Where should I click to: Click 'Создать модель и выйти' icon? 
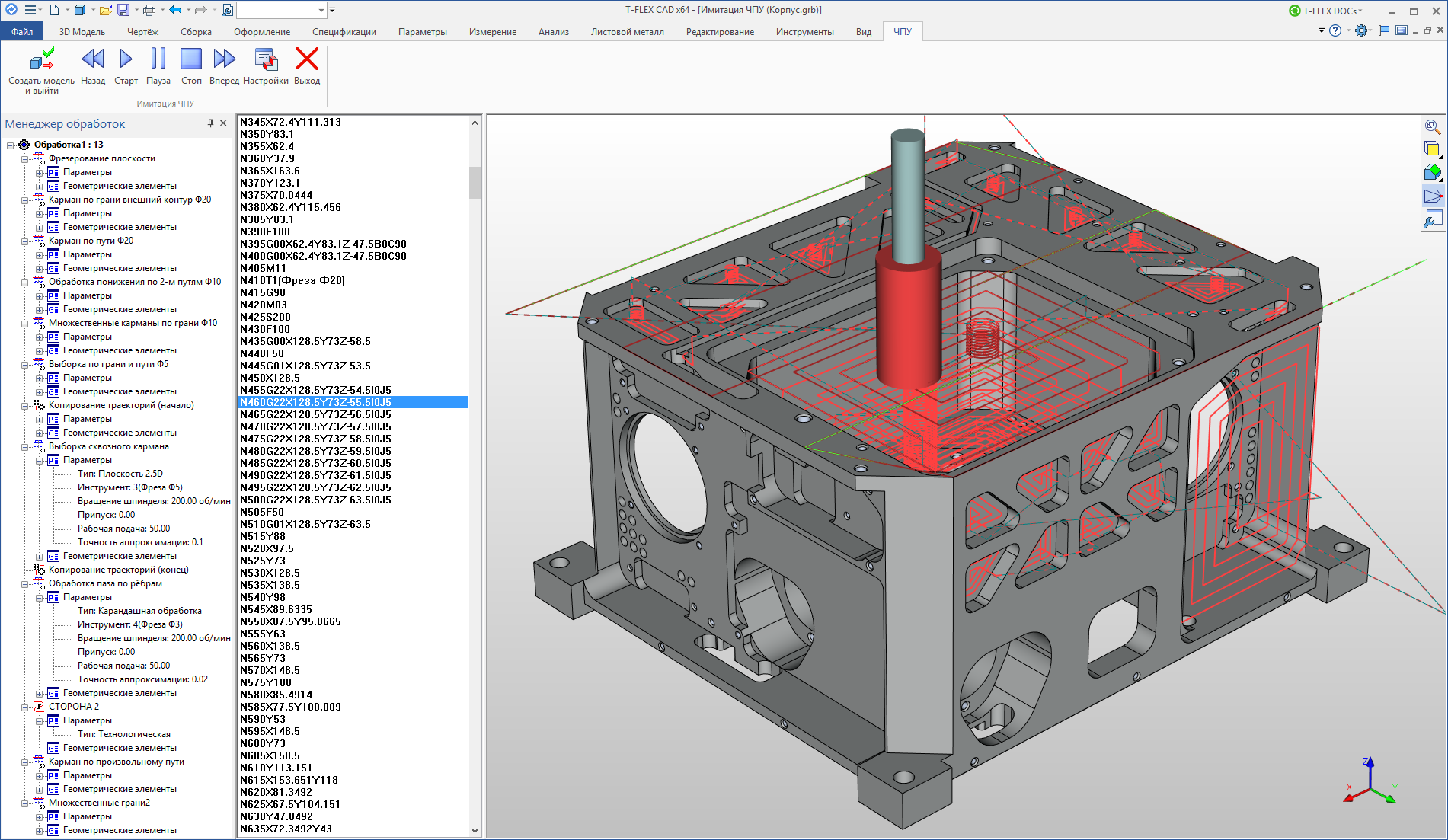pyautogui.click(x=42, y=59)
